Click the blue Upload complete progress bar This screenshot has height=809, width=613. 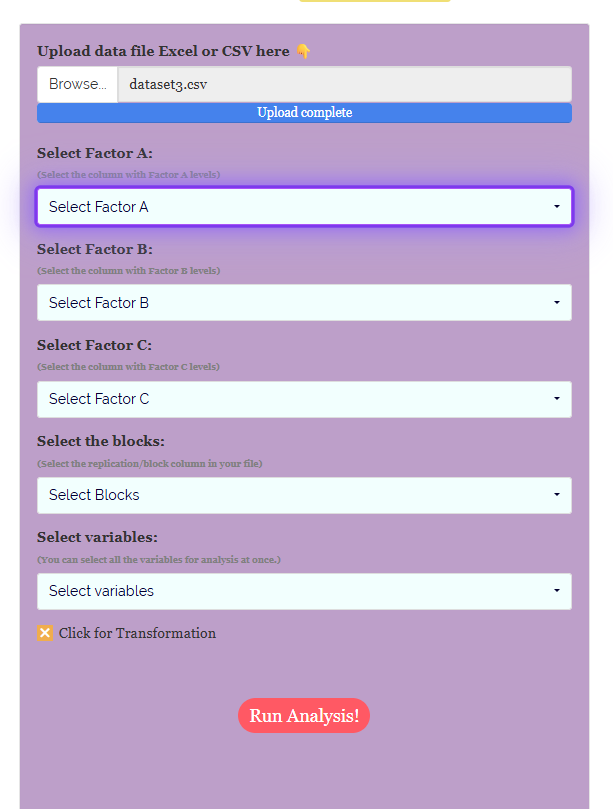(x=304, y=113)
